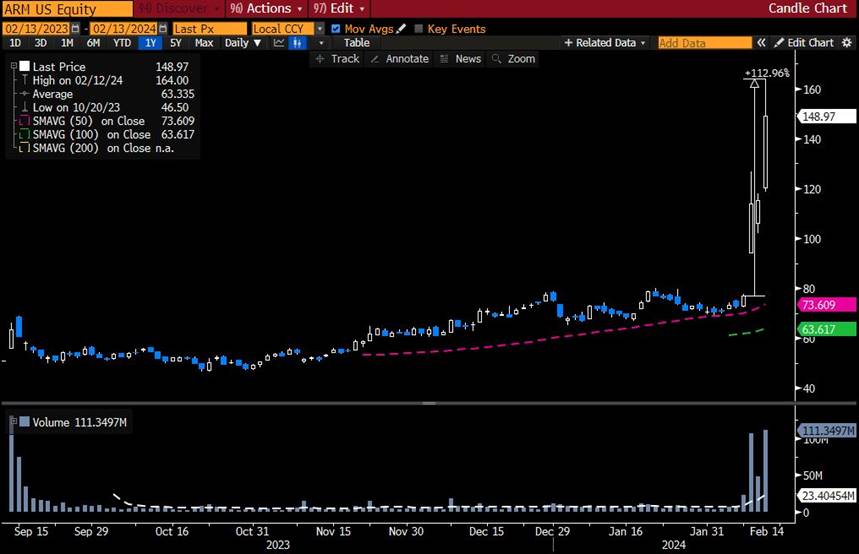859x554 pixels.
Task: Click the SMAVG (100) green color swatch
Action: tap(25, 134)
